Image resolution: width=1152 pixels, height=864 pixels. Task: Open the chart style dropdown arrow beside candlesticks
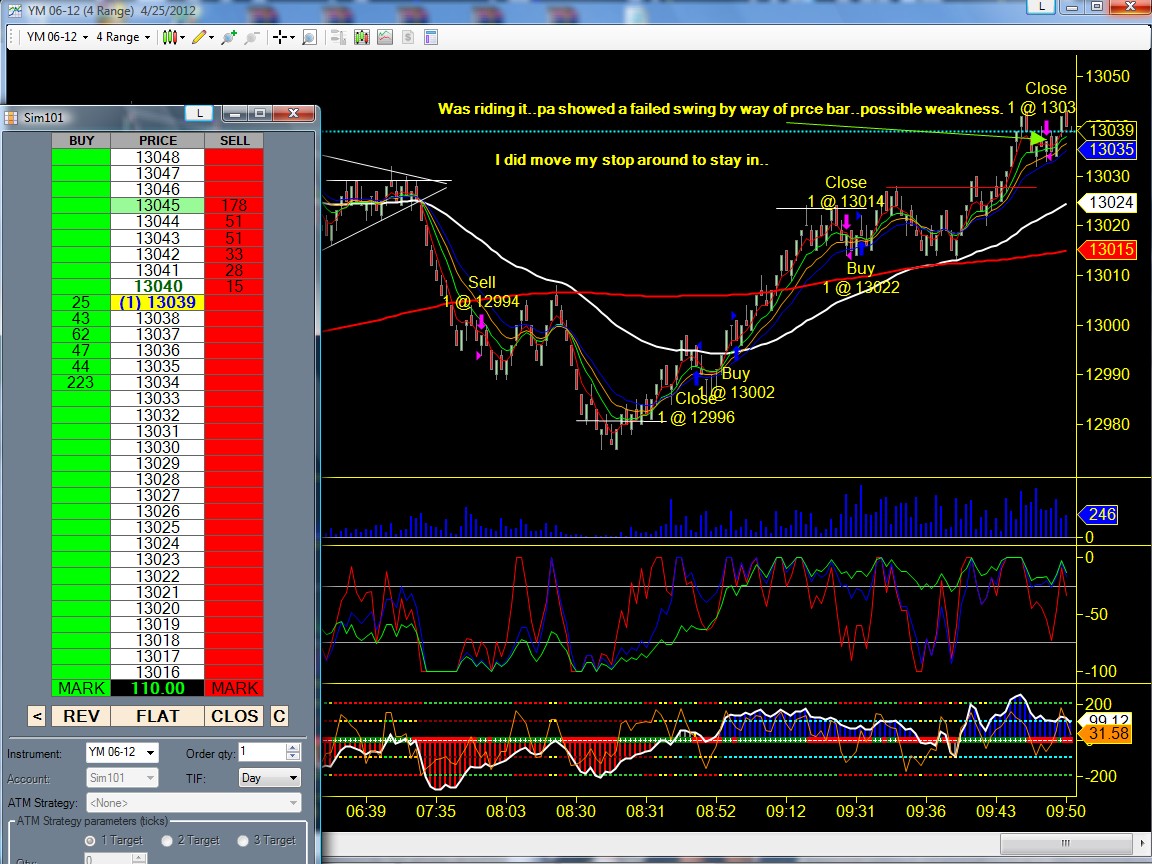(182, 37)
